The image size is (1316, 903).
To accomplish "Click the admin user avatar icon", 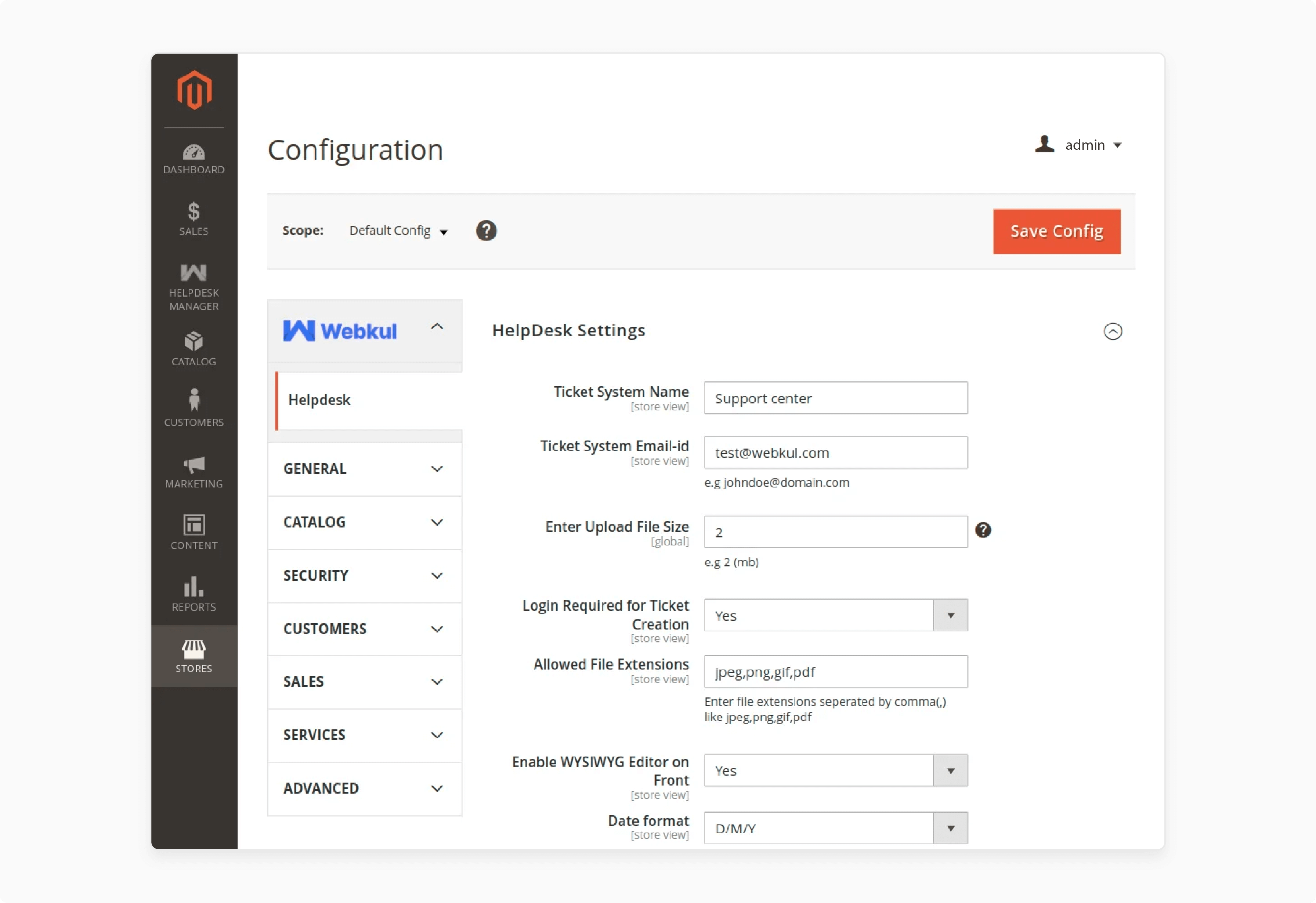I will click(x=1044, y=144).
